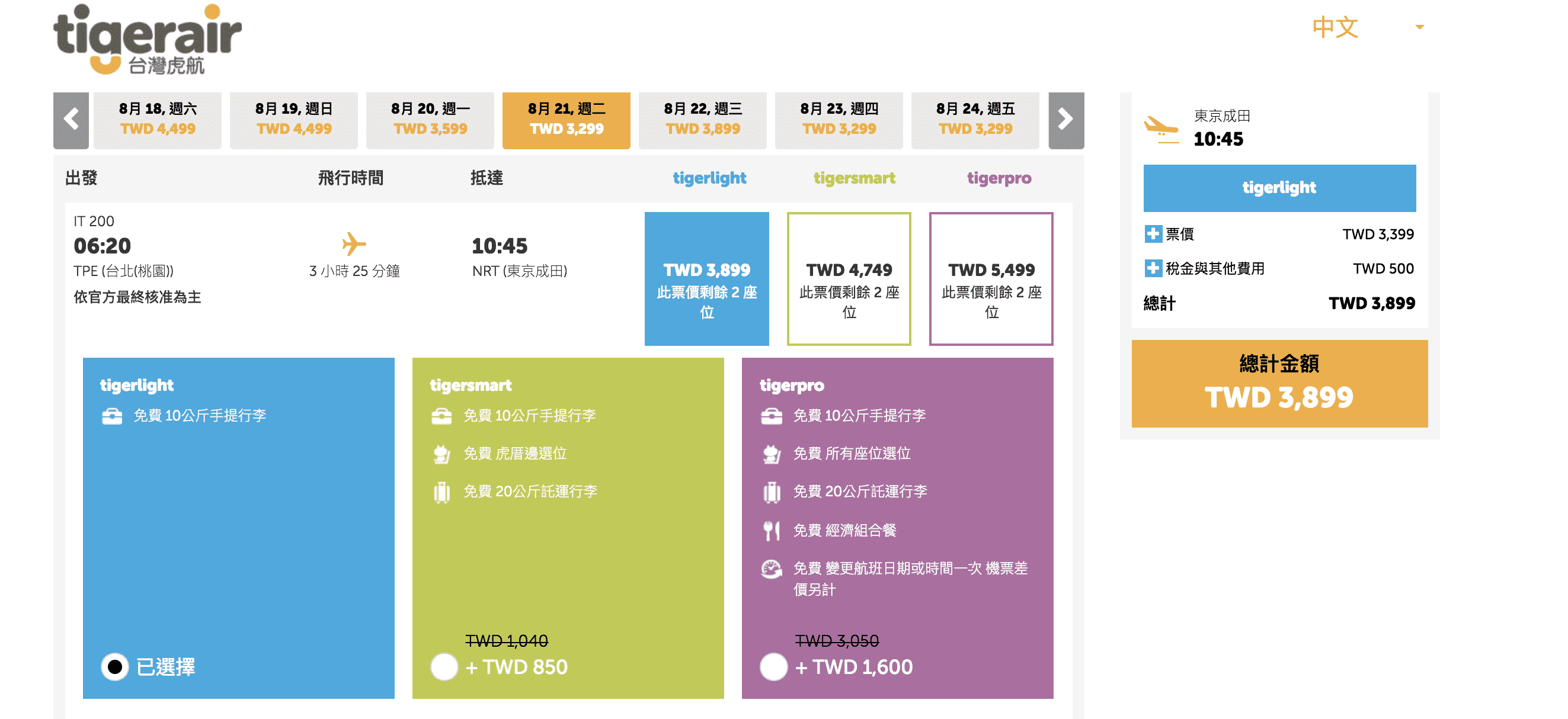Click the tigerpro meal fork-and-knife icon
The image size is (1568, 719).
click(x=772, y=531)
